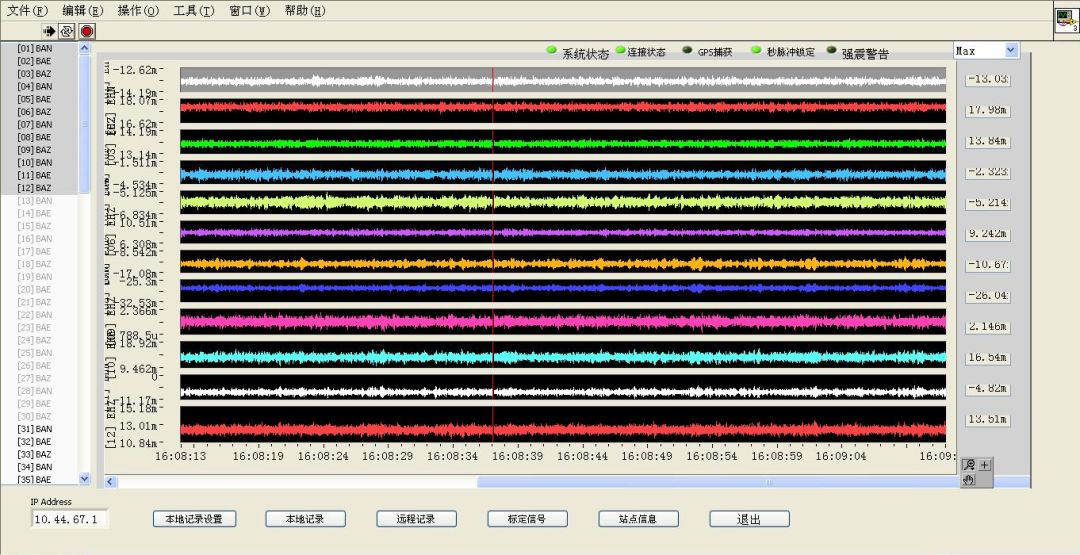Image resolution: width=1080 pixels, height=555 pixels.
Task: Open the 工具(T) menu
Action: [194, 10]
